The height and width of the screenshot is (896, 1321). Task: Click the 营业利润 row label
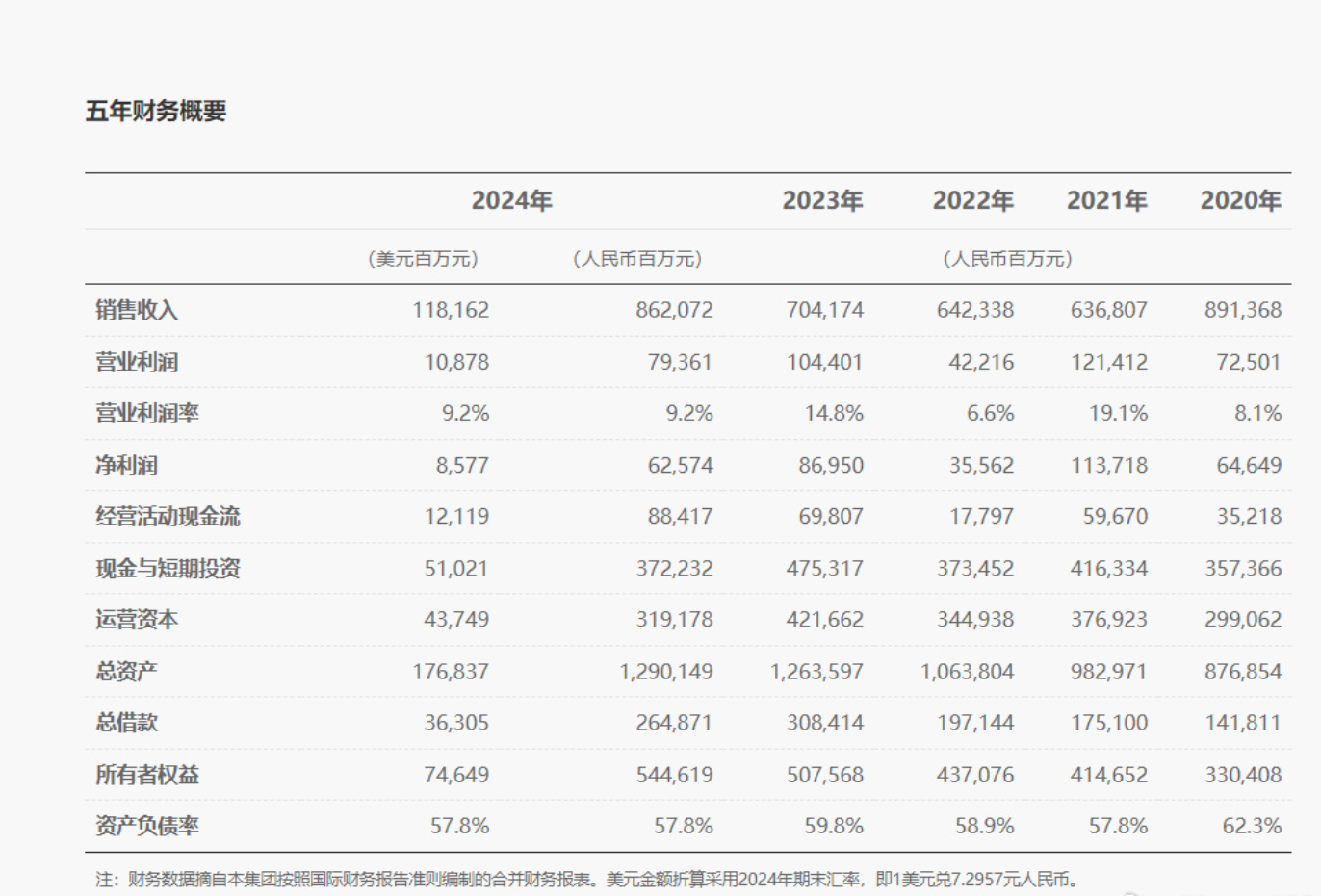137,362
